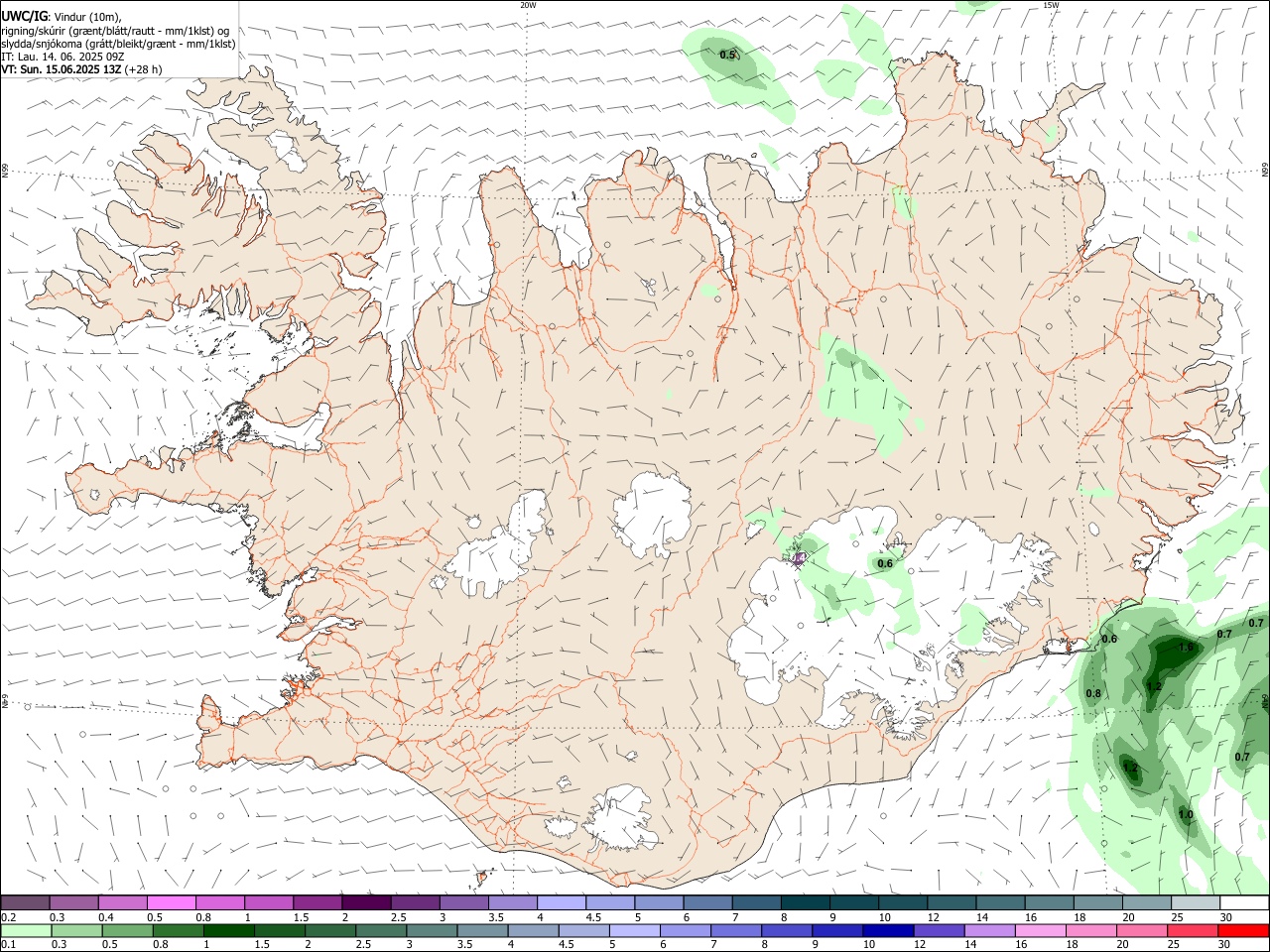The image size is (1270, 952).
Task: Pick the palest green rain swatch at 0.1
Action: tap(26, 931)
